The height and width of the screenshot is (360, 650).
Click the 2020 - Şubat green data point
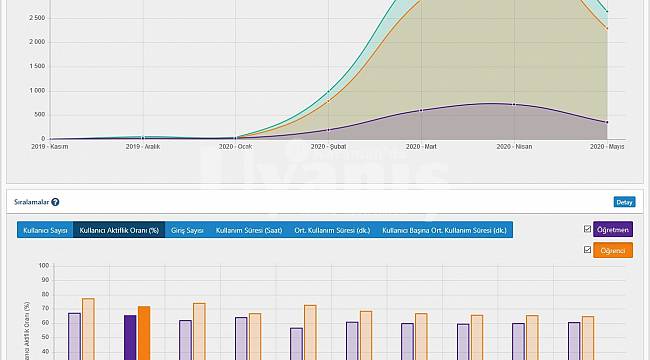[329, 91]
